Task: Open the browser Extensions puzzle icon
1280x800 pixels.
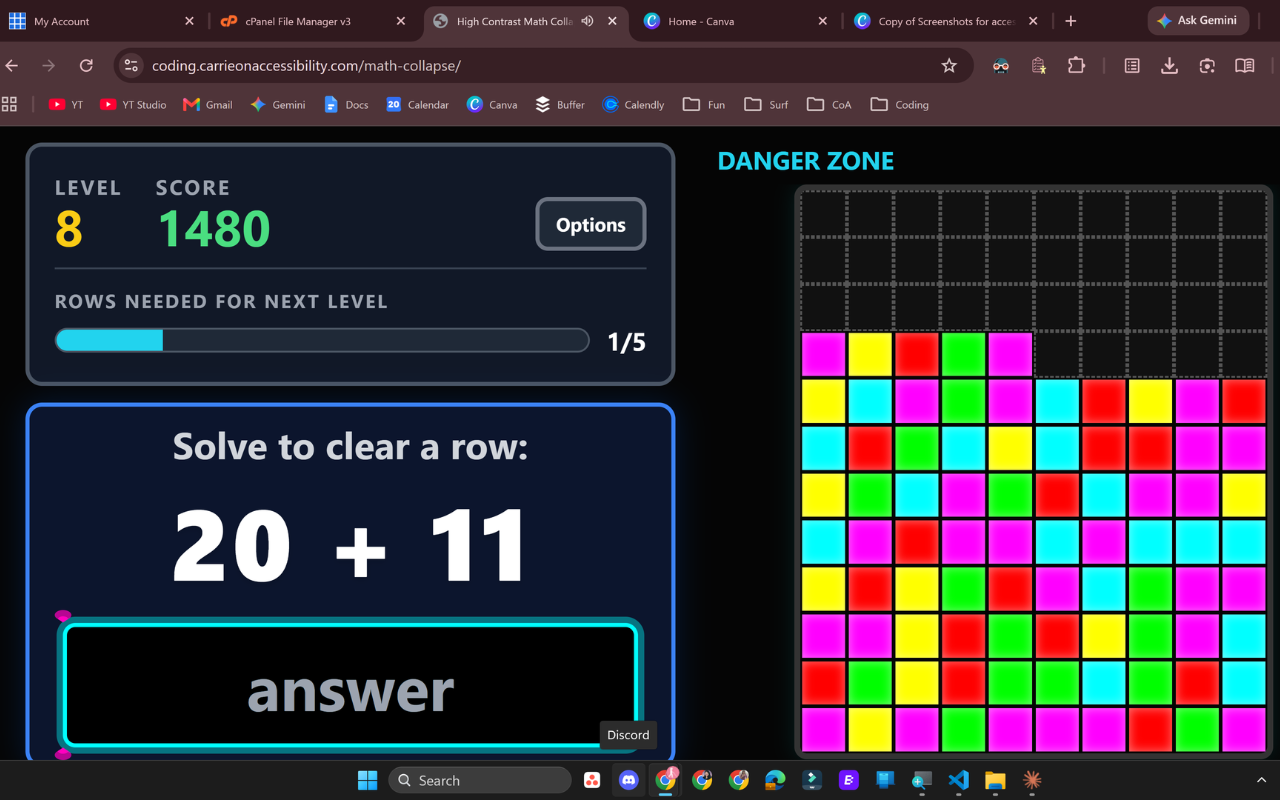Action: (1076, 66)
